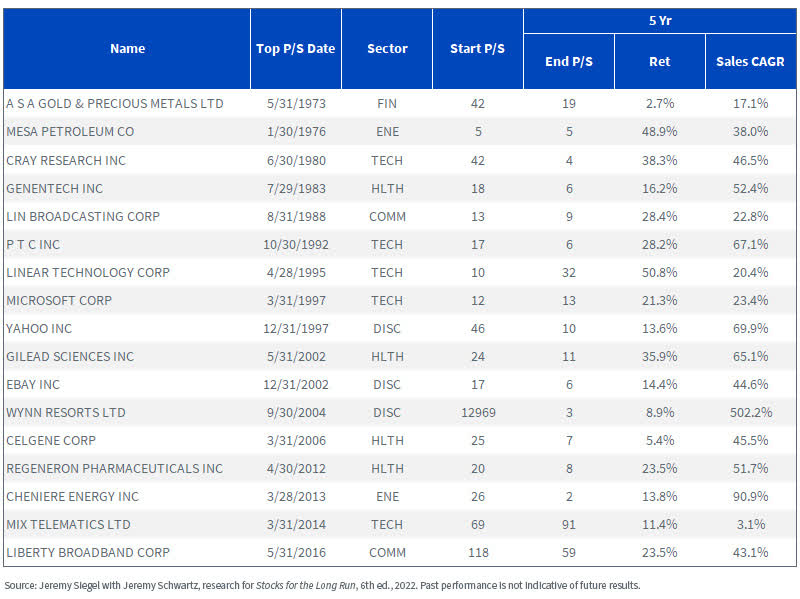Select the Start P/S value 118
This screenshot has height=599, width=800.
point(478,553)
